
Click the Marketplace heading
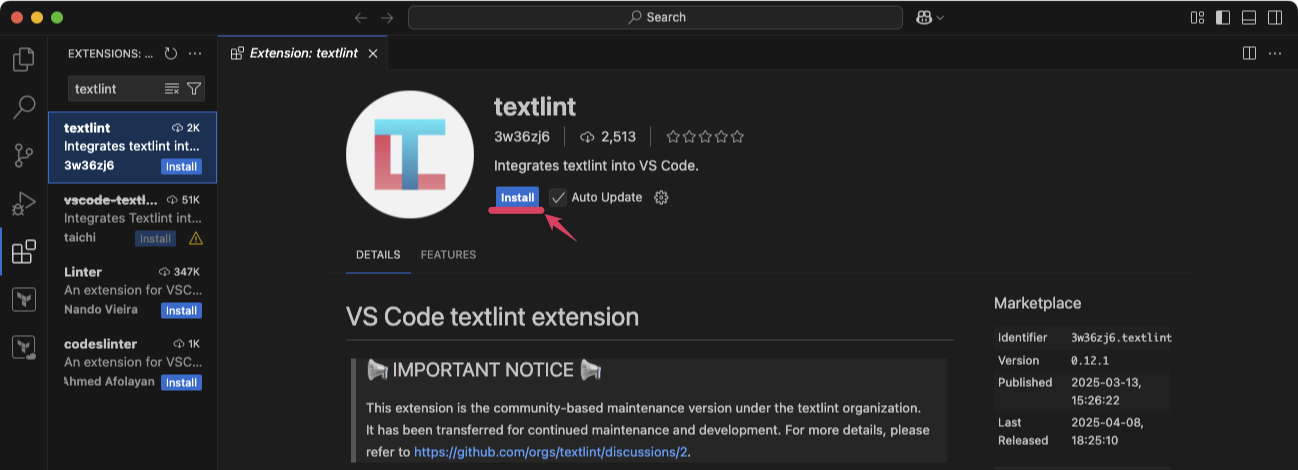(1037, 303)
